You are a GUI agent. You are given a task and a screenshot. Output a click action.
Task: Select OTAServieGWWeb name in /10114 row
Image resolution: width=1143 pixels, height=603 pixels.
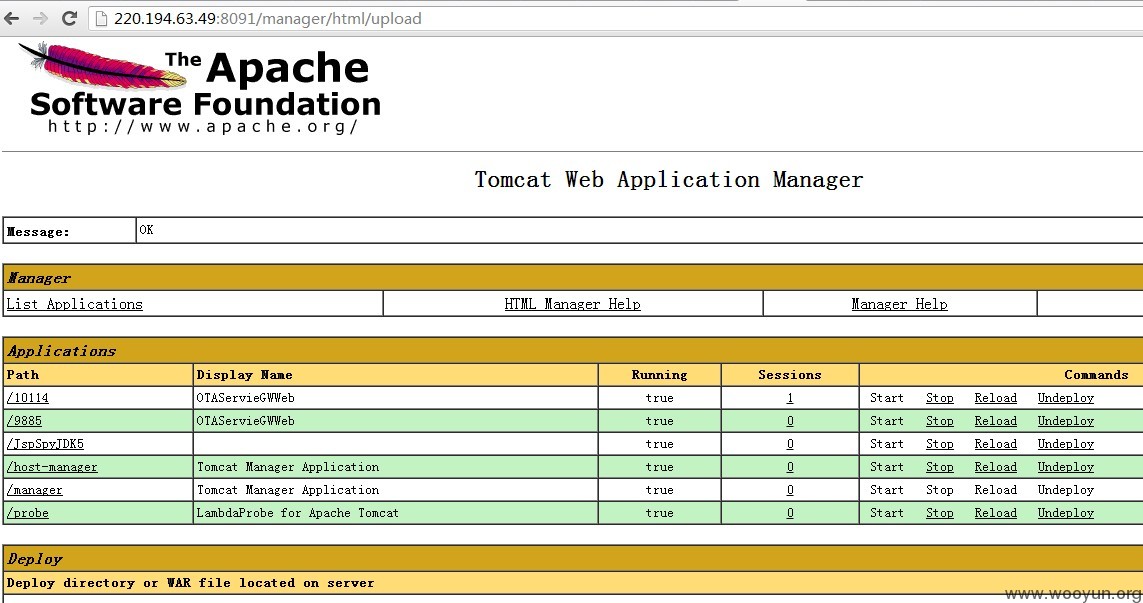pos(246,398)
